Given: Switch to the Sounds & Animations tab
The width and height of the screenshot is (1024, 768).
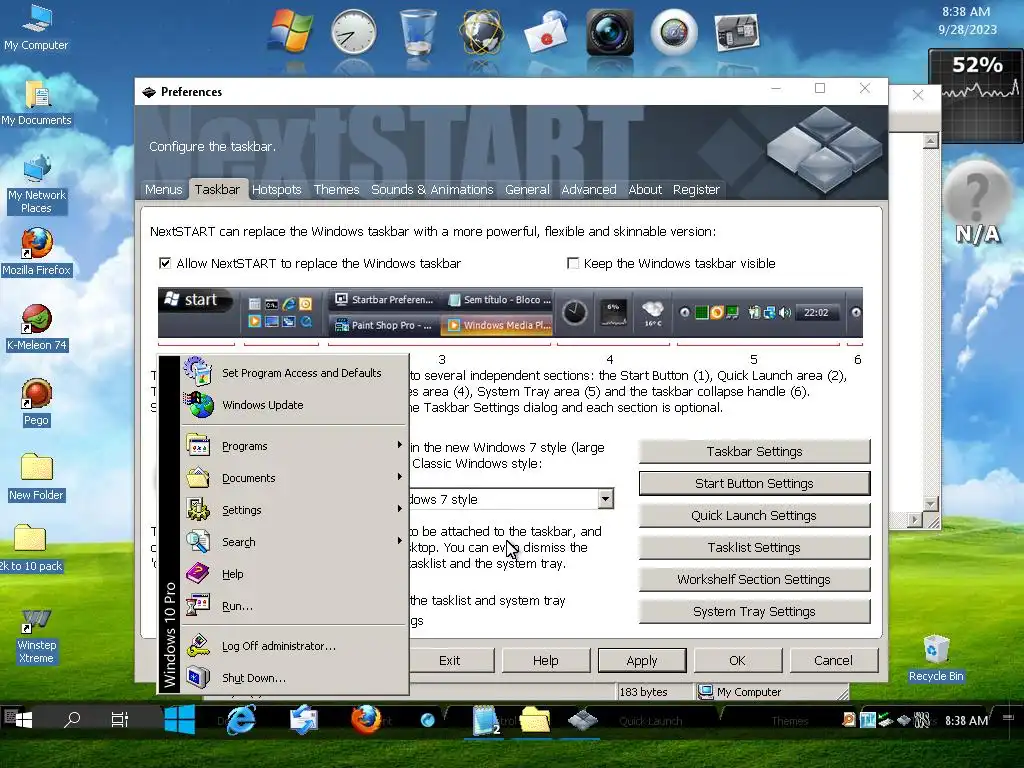Looking at the screenshot, I should (432, 189).
